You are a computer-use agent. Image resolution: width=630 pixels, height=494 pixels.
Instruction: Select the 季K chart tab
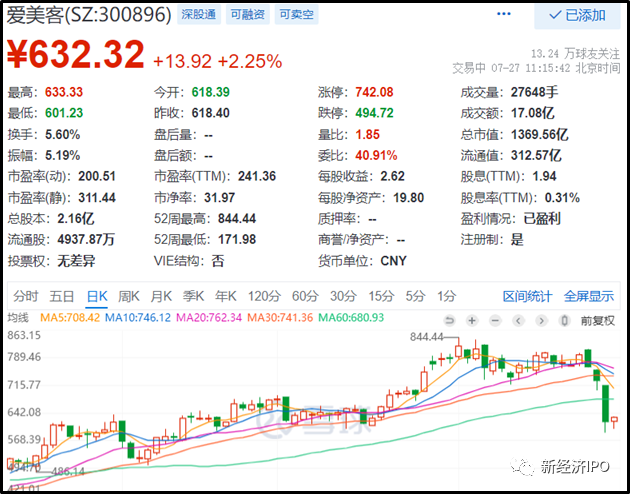click(x=193, y=296)
